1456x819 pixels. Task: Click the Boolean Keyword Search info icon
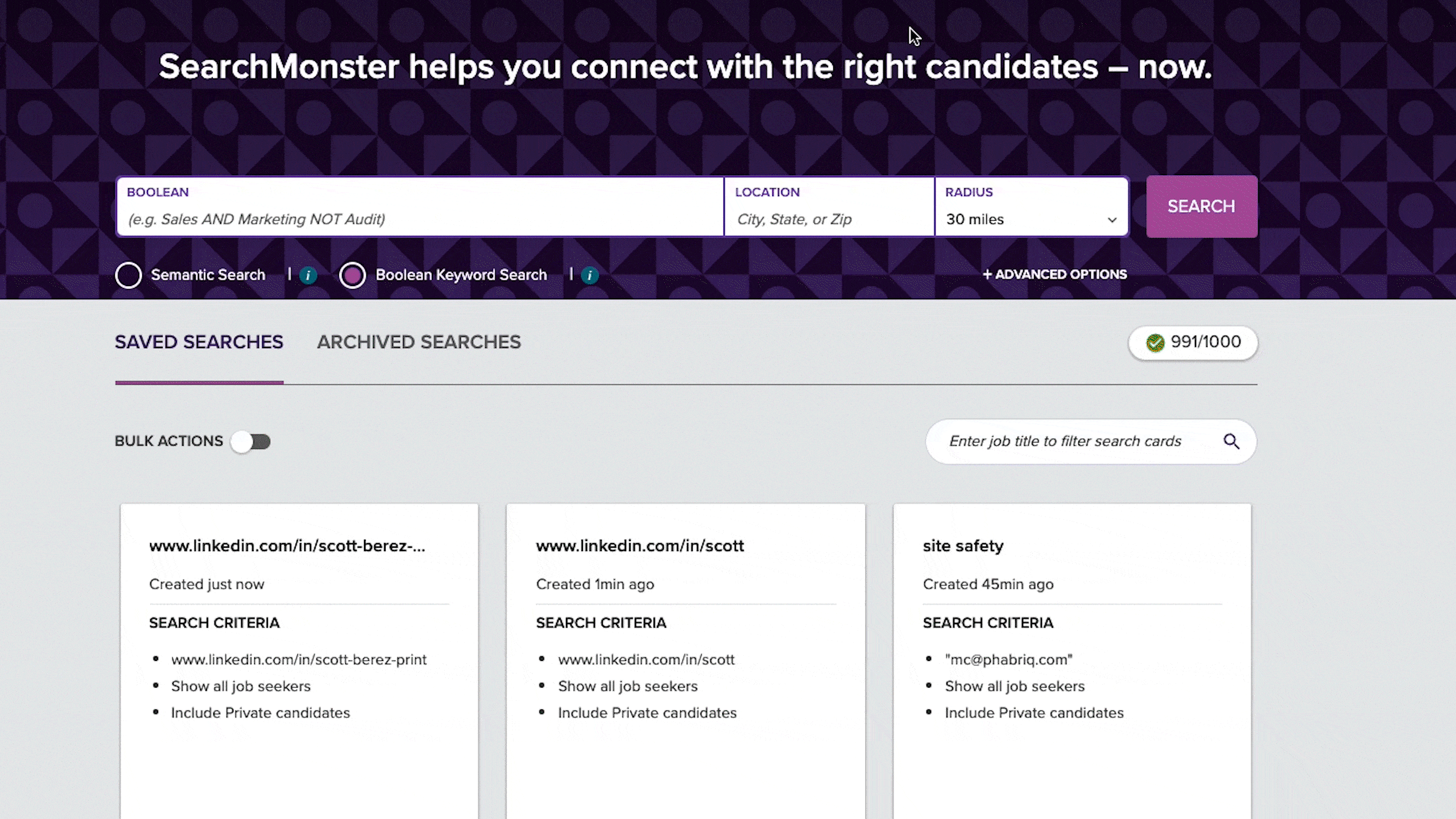click(x=590, y=276)
